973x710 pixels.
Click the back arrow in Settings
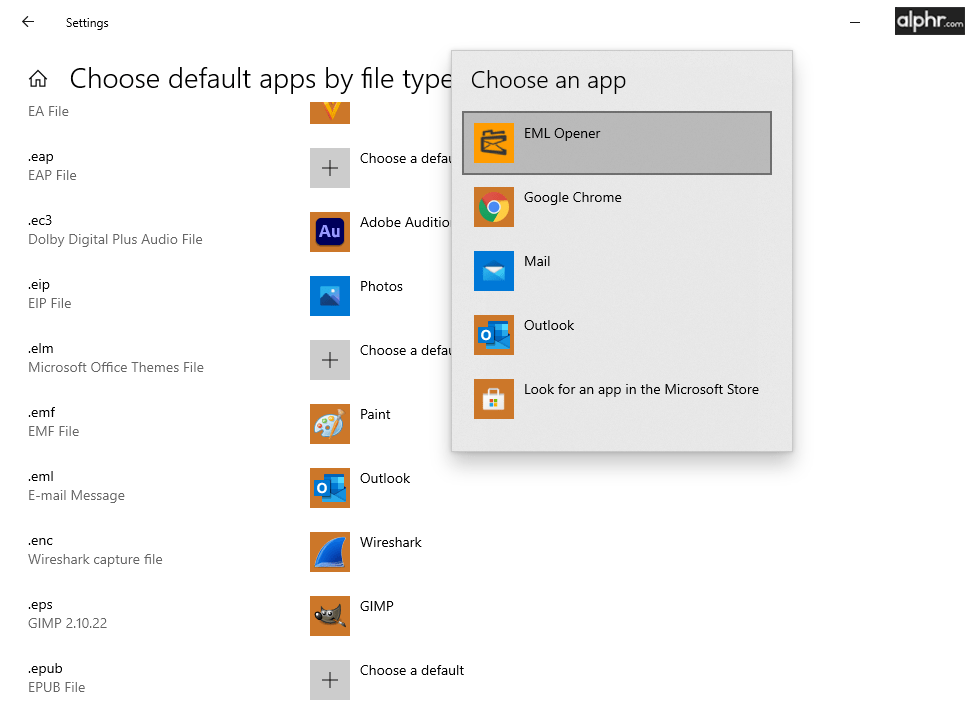tap(28, 22)
